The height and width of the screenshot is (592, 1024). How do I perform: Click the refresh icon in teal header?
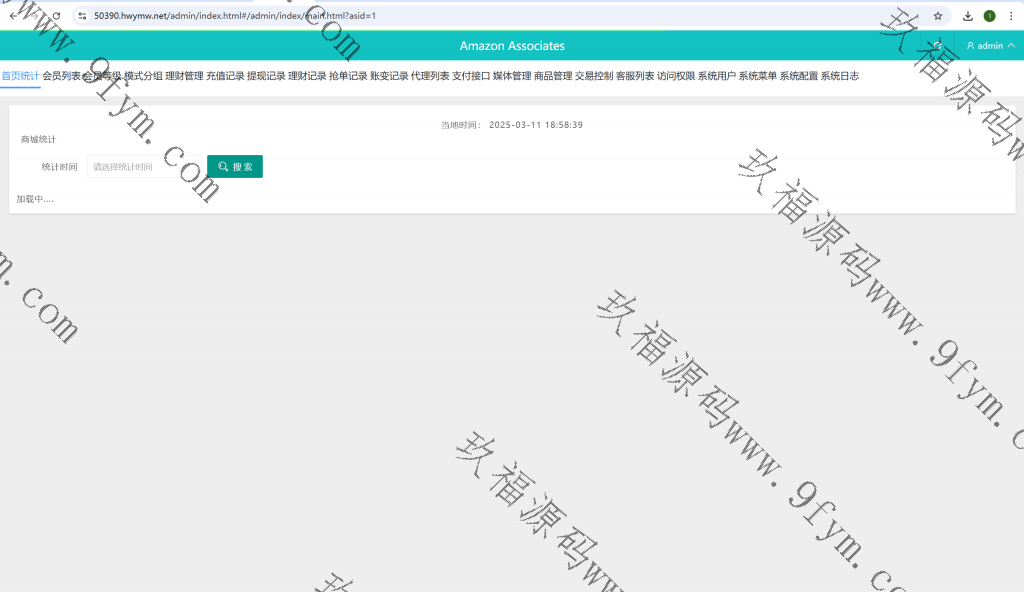937,46
